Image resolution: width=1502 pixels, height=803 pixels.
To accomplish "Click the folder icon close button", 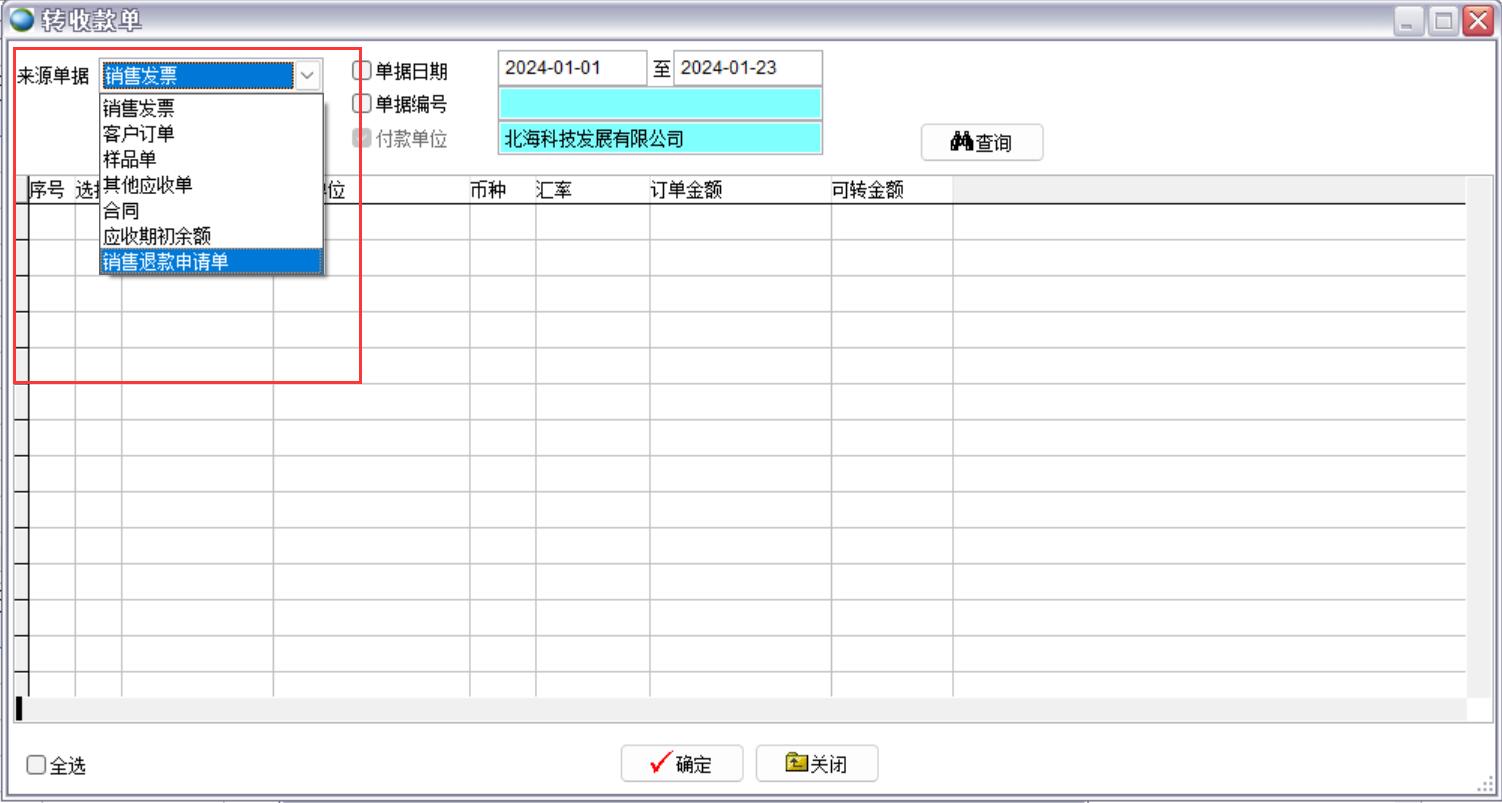I will tap(816, 764).
